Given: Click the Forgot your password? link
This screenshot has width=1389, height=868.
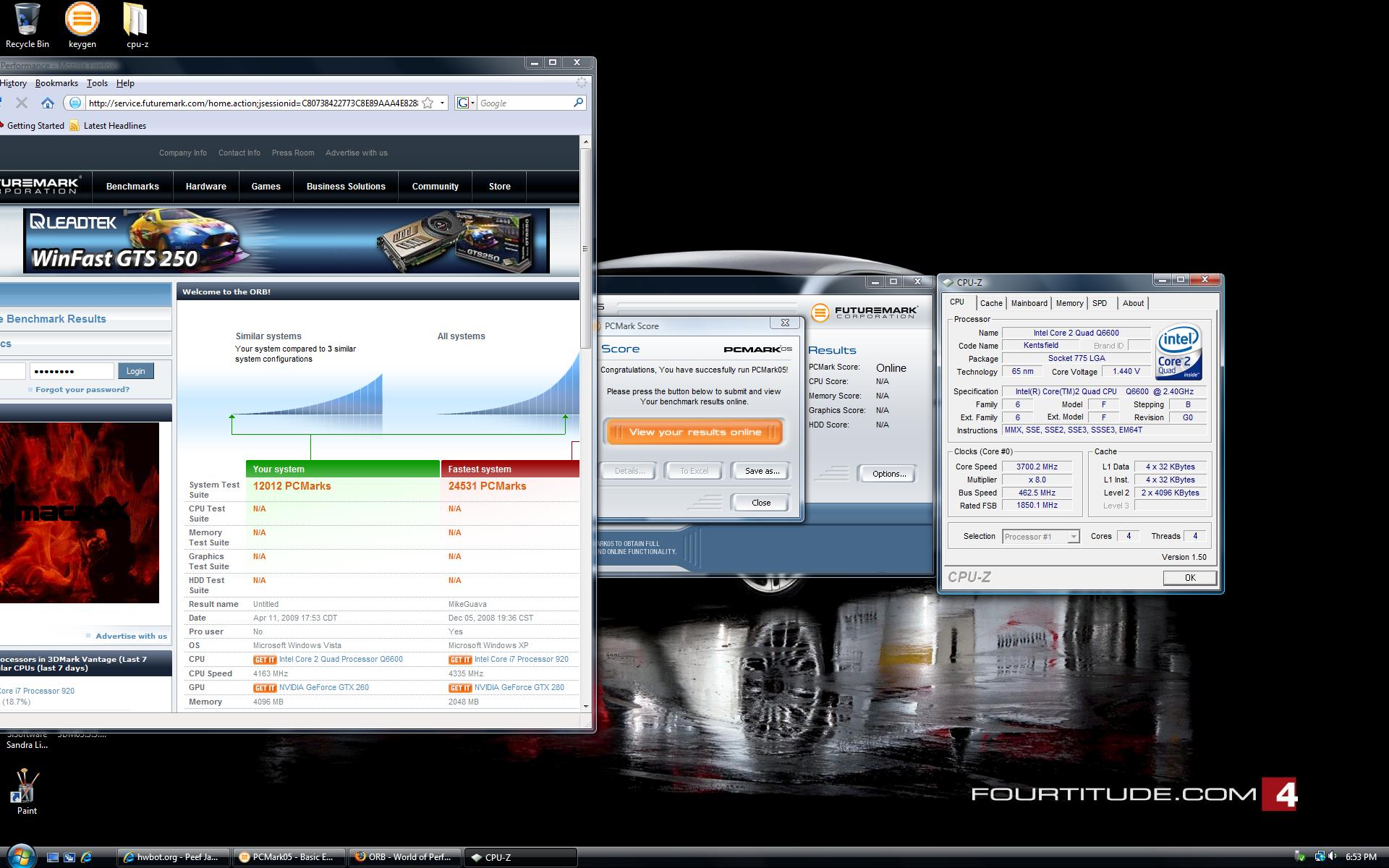Looking at the screenshot, I should point(82,389).
